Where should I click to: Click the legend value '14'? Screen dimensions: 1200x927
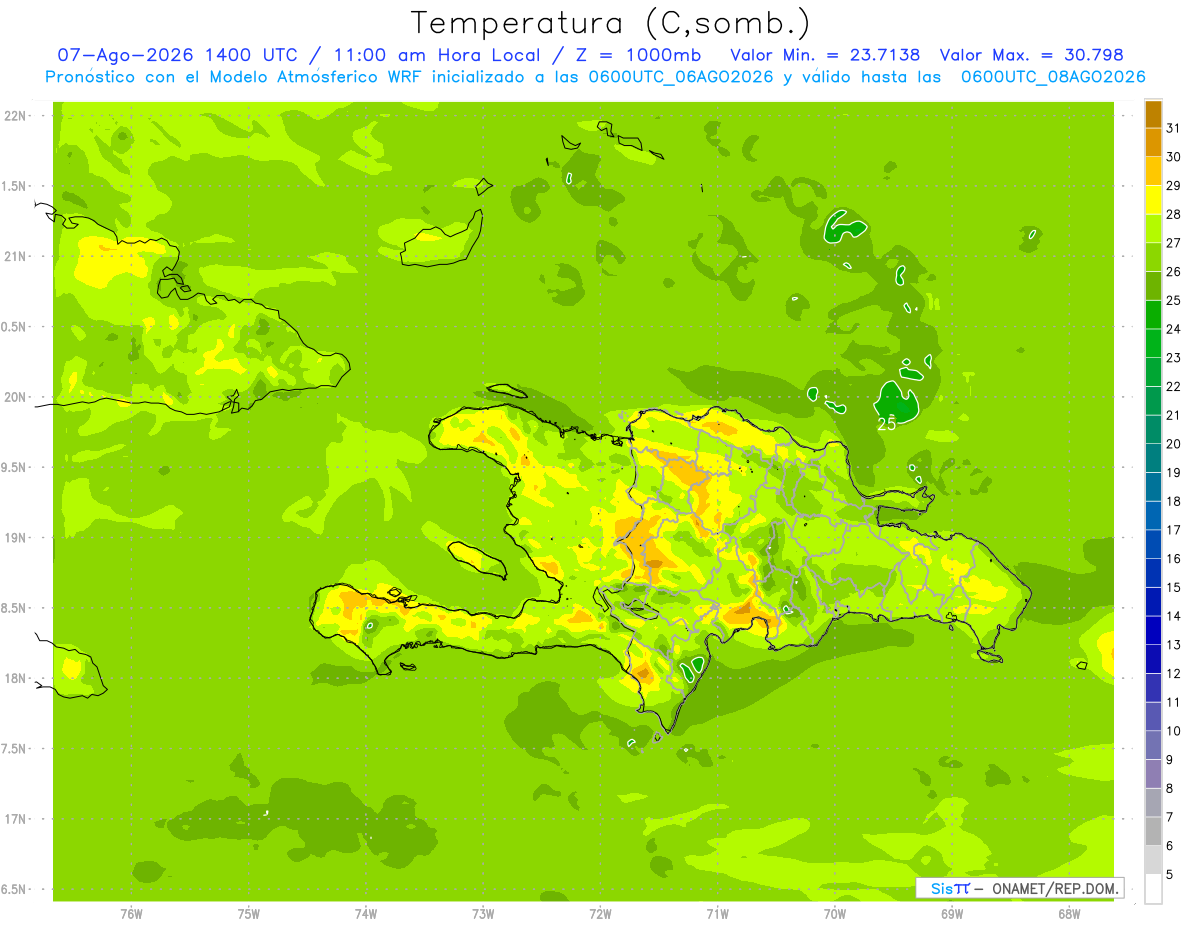pos(1173,616)
